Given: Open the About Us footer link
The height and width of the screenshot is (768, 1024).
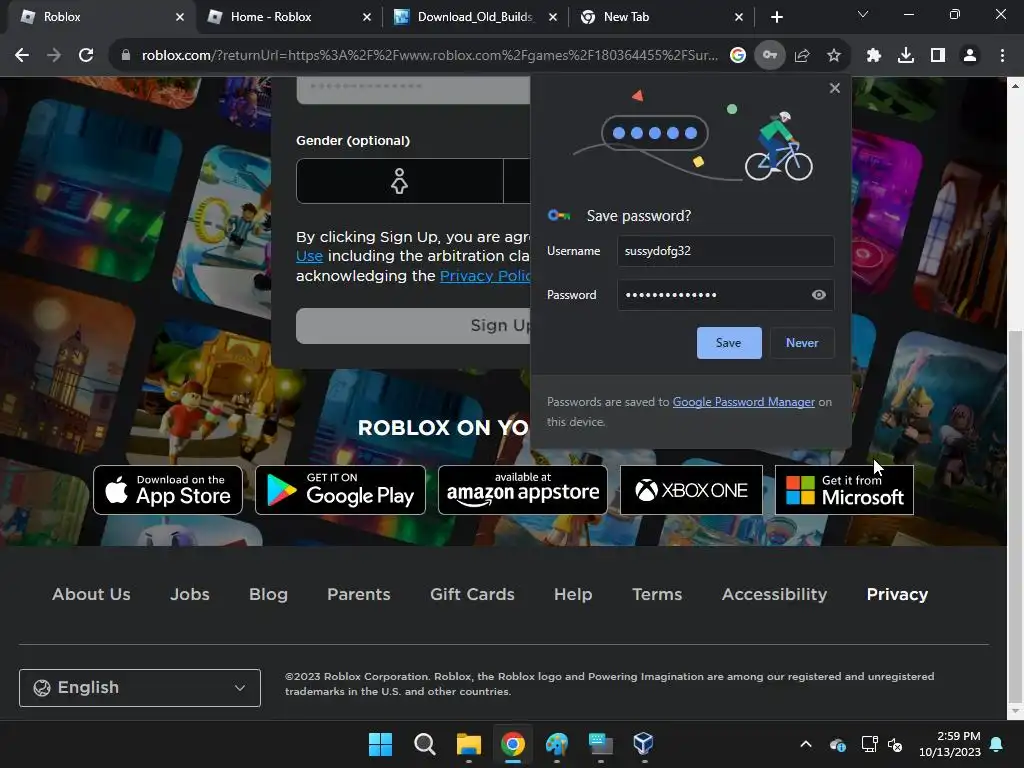Looking at the screenshot, I should click(x=91, y=594).
